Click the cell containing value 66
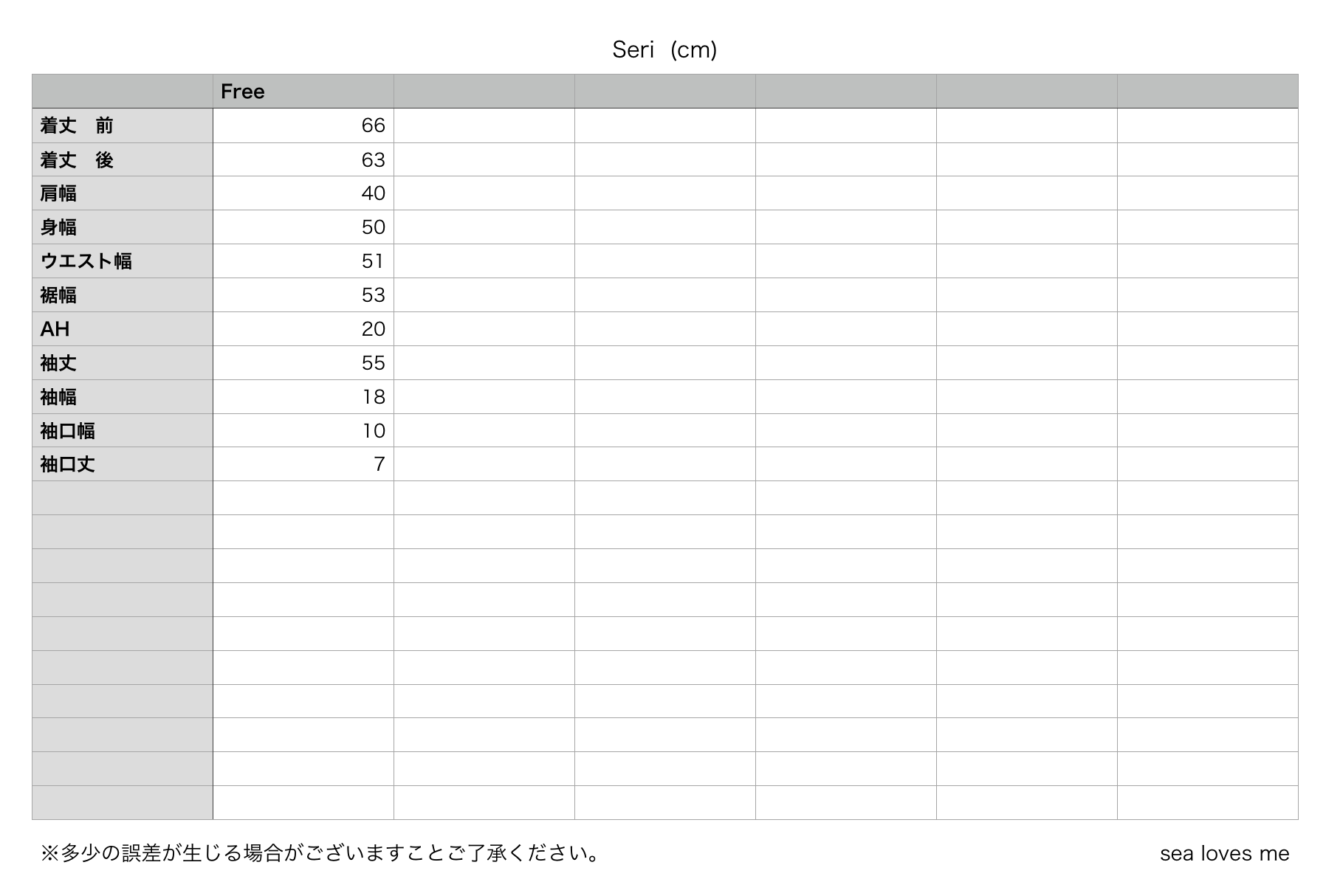This screenshot has width=1326, height=896. tap(303, 125)
